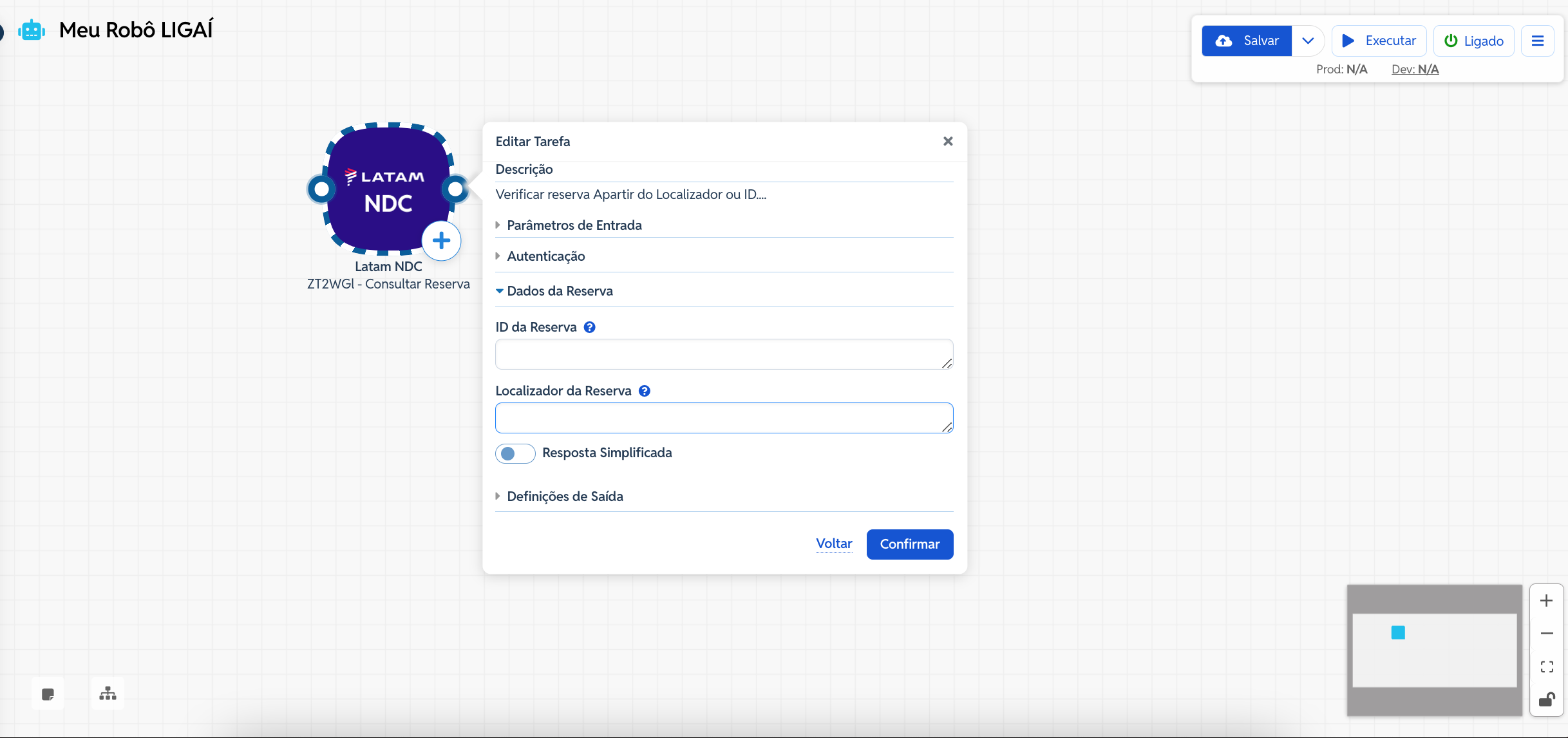Click inside the Localizador da Reserva field
Viewport: 1568px width, 738px height.
[x=723, y=418]
